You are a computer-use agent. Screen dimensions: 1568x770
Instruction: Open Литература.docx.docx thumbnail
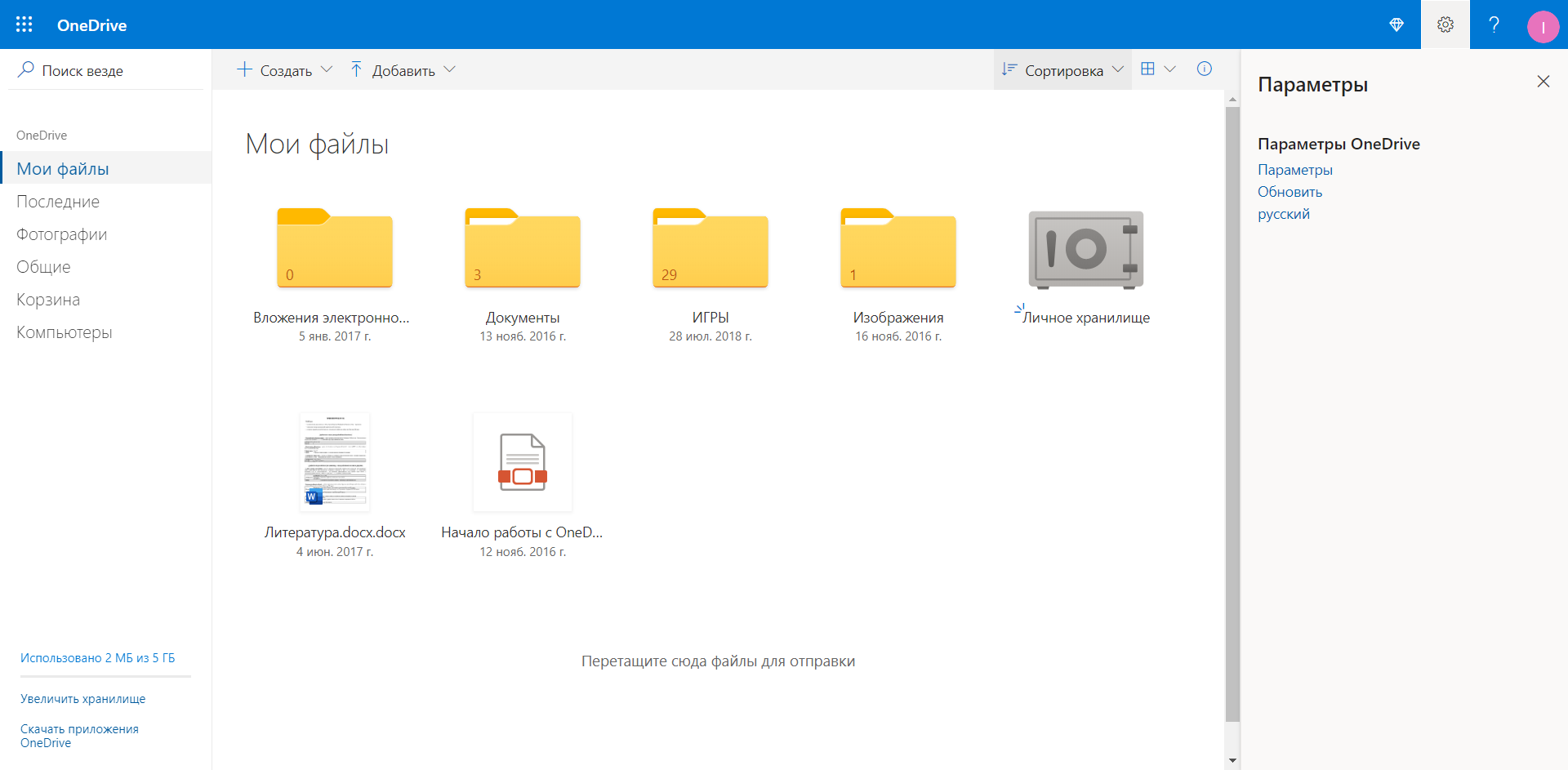pos(335,462)
